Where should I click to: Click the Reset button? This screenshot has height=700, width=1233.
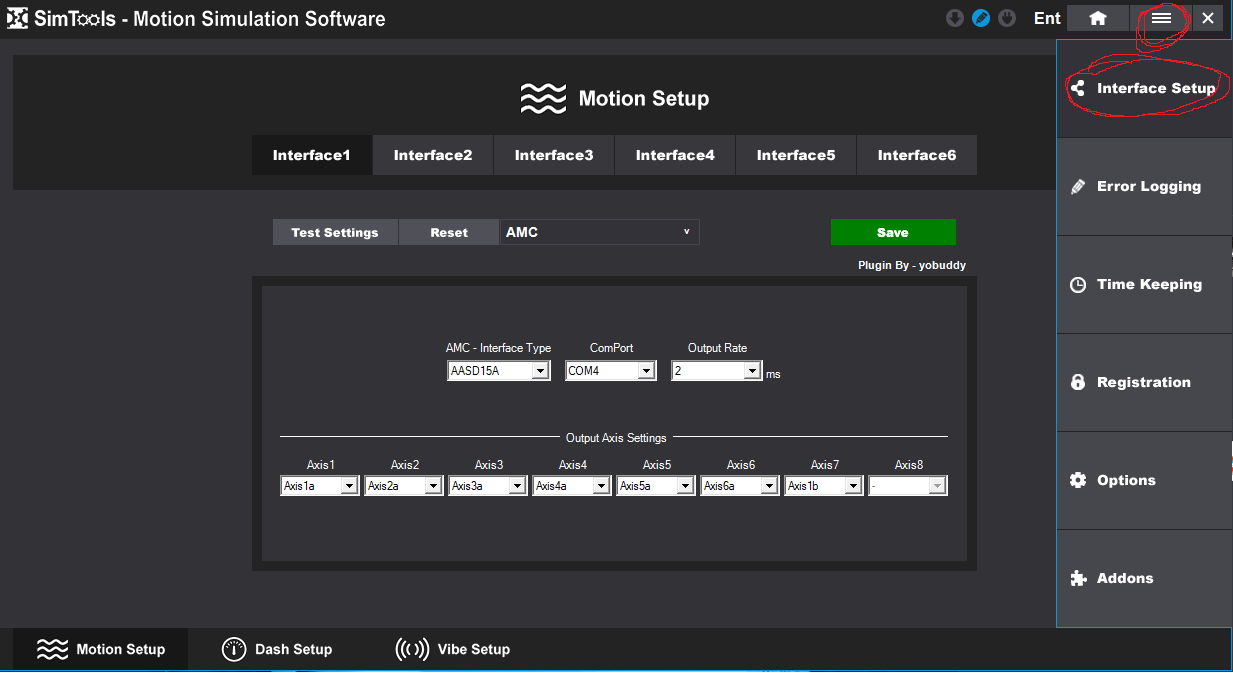(x=449, y=232)
